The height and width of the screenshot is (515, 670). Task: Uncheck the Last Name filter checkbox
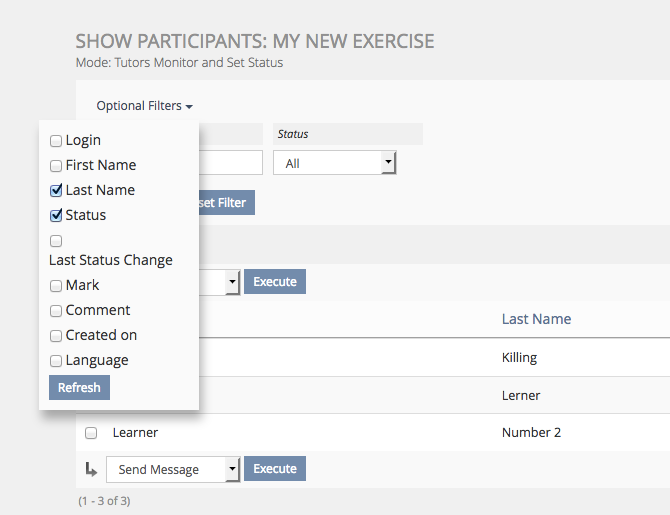(x=56, y=190)
